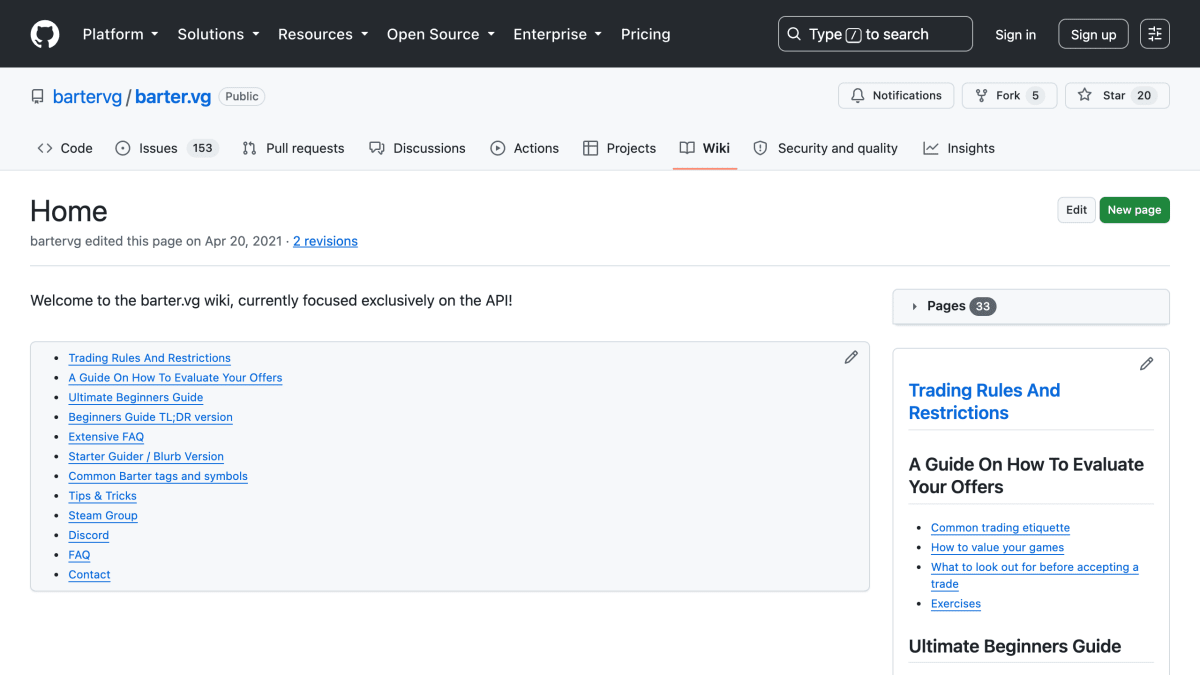Open Common trading etiquette link
Screen dimensions: 1200x675
pyautogui.click(x=1000, y=528)
